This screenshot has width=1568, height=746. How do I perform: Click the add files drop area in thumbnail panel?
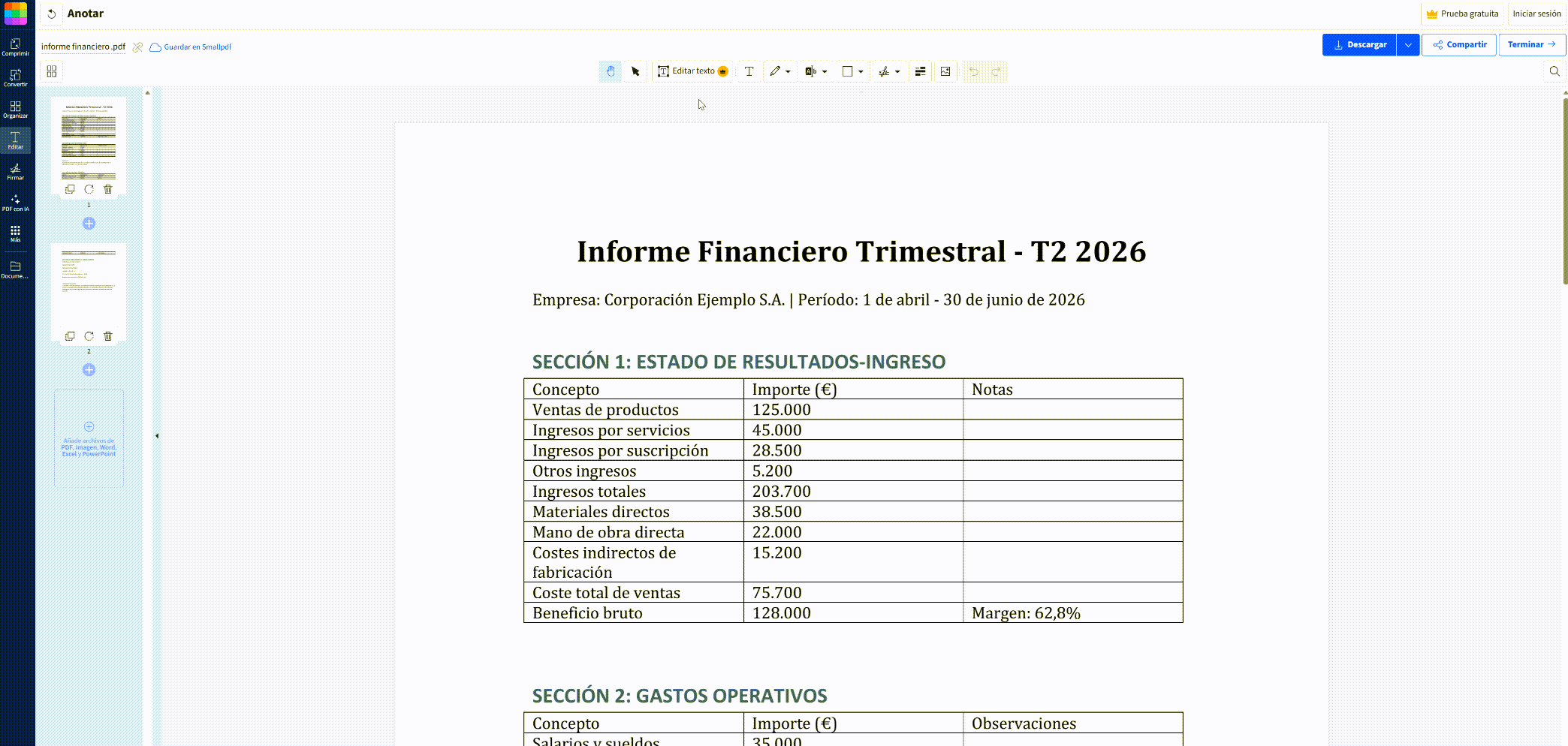click(89, 438)
